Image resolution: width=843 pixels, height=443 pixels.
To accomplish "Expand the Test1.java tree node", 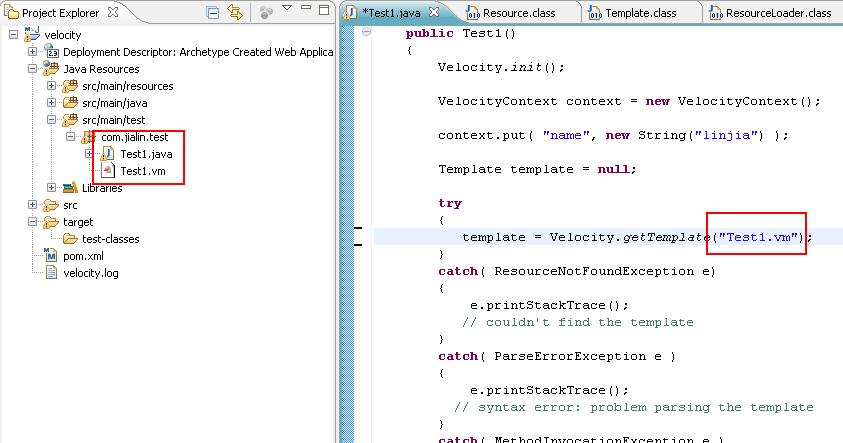I will (89, 154).
